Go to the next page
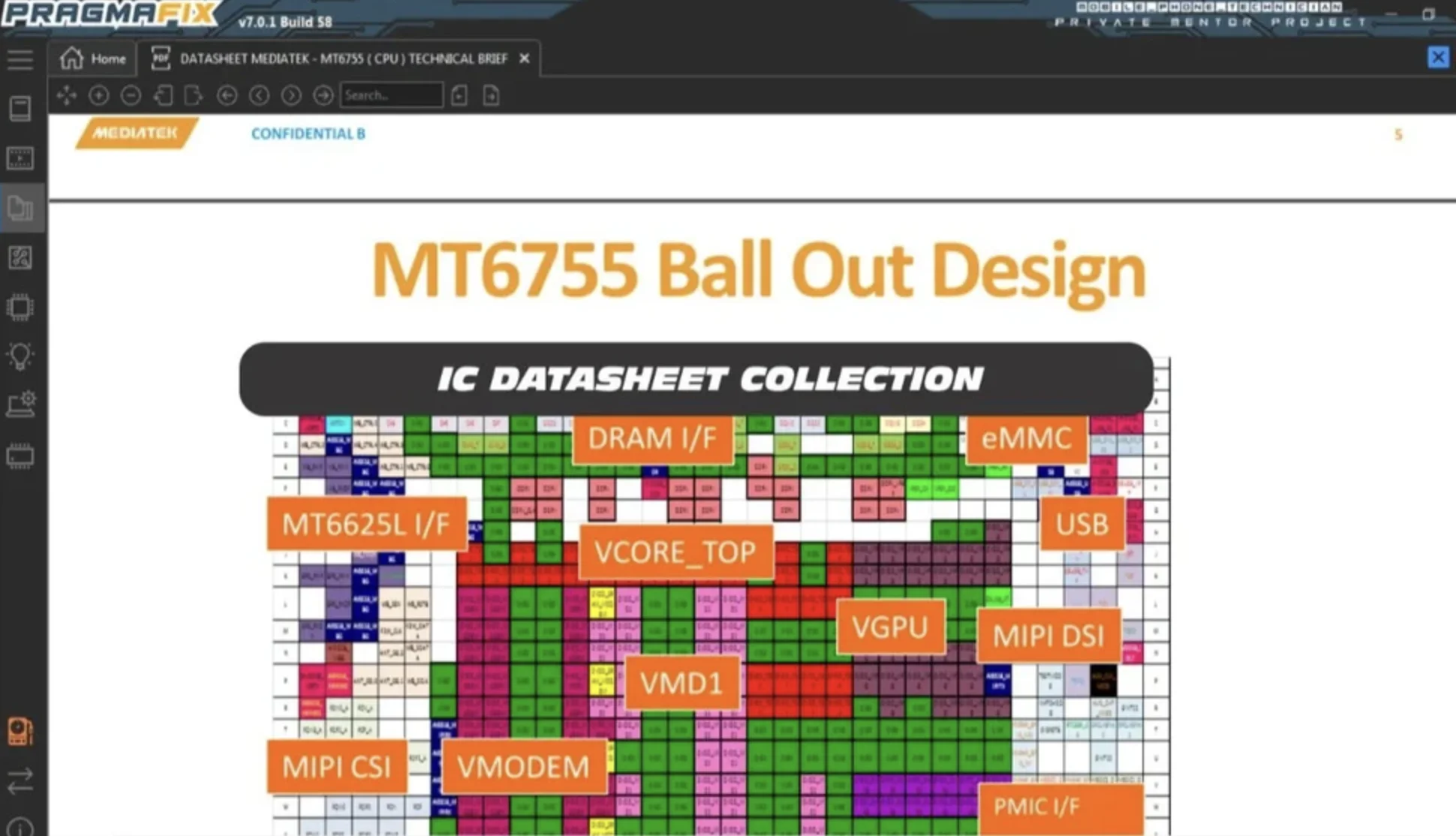1456x836 pixels. click(x=291, y=95)
